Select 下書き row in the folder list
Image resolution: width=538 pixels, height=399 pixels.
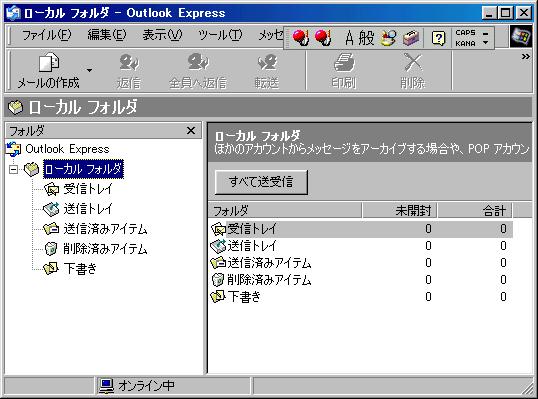(x=361, y=296)
